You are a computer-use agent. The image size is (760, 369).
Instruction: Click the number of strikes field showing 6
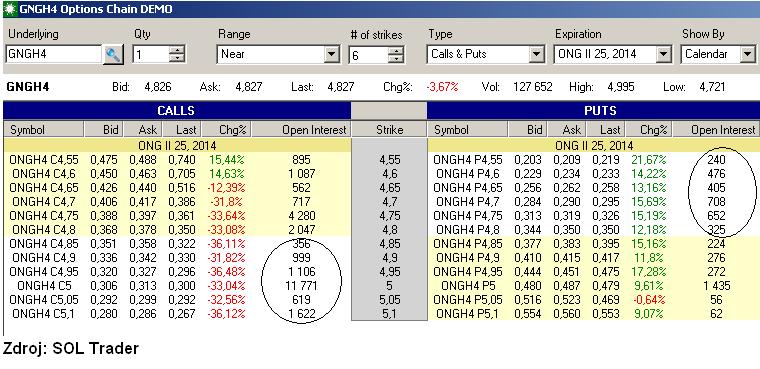(x=368, y=55)
